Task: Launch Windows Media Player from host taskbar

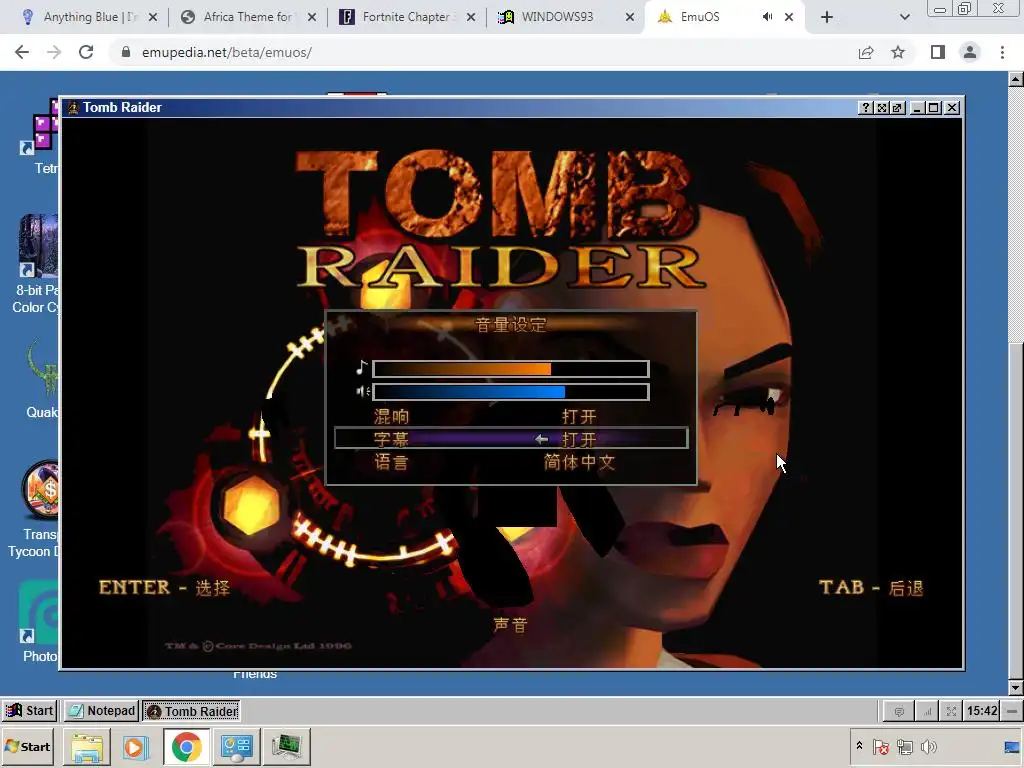Action: tap(136, 747)
